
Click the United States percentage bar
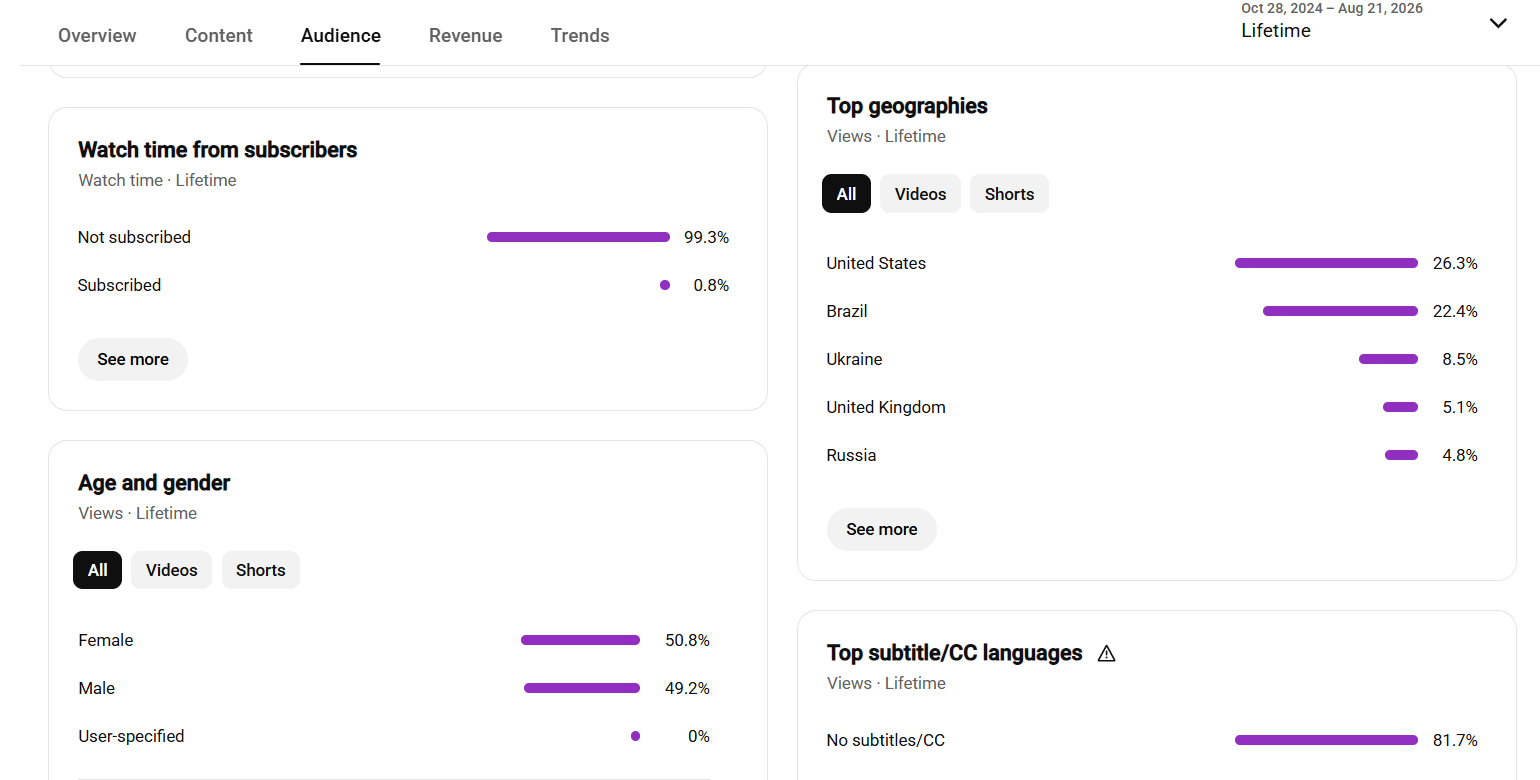click(1326, 263)
